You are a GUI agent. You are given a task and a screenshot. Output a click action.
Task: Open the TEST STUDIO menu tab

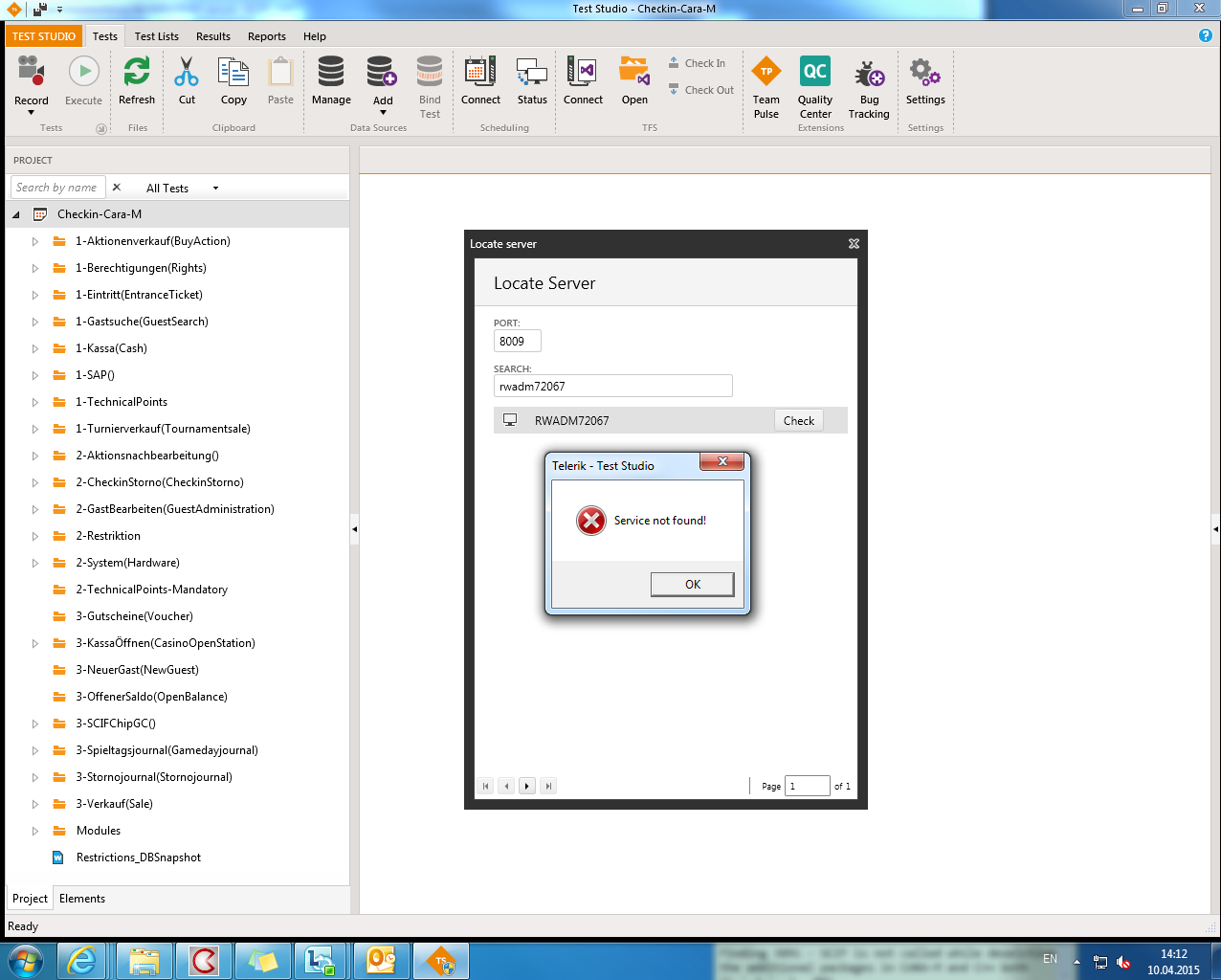tap(44, 36)
